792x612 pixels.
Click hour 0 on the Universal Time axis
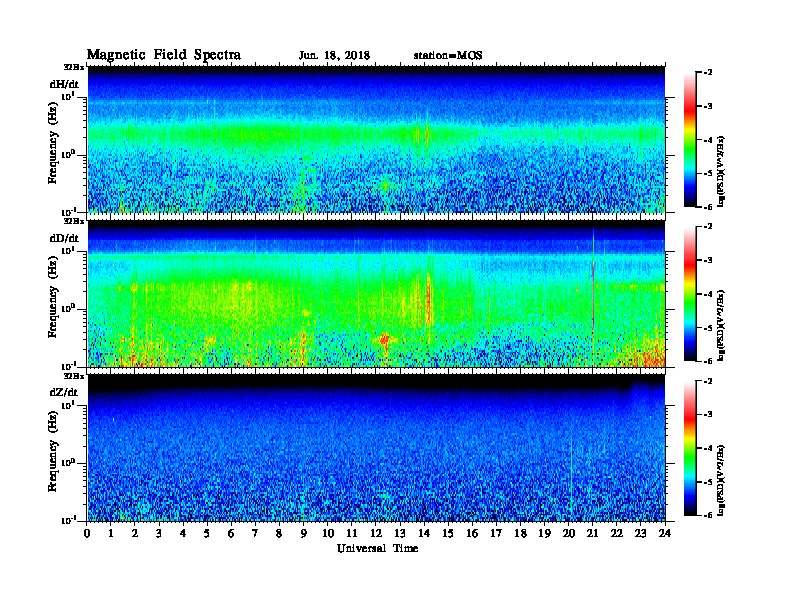tap(87, 533)
